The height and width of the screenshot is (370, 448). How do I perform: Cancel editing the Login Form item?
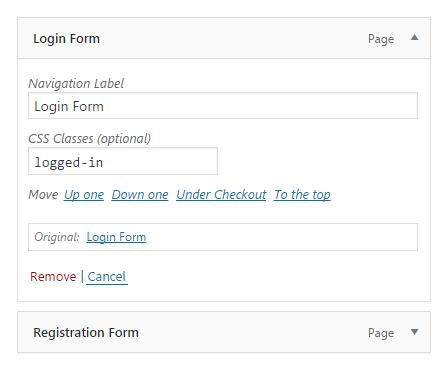[x=107, y=277]
